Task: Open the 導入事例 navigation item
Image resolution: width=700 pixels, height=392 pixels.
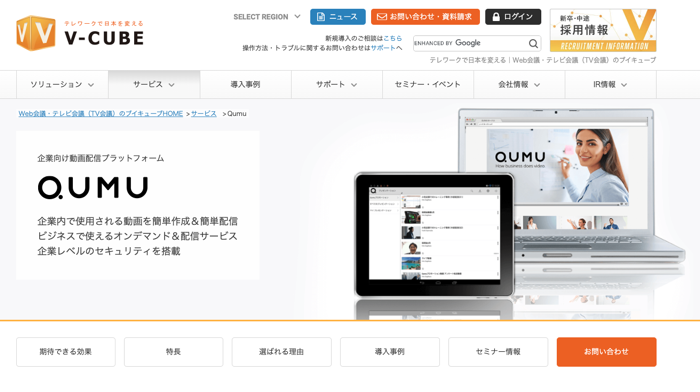Action: tap(246, 84)
